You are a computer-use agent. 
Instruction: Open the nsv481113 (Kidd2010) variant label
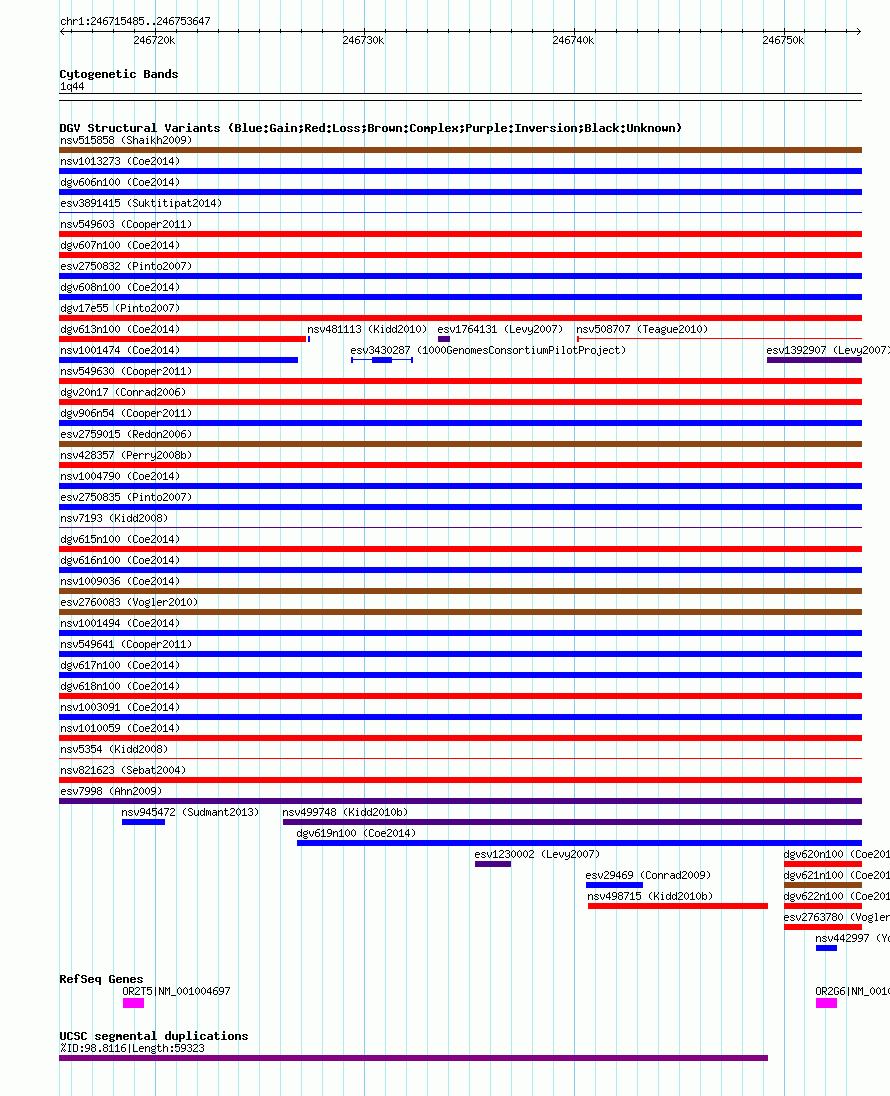[367, 329]
